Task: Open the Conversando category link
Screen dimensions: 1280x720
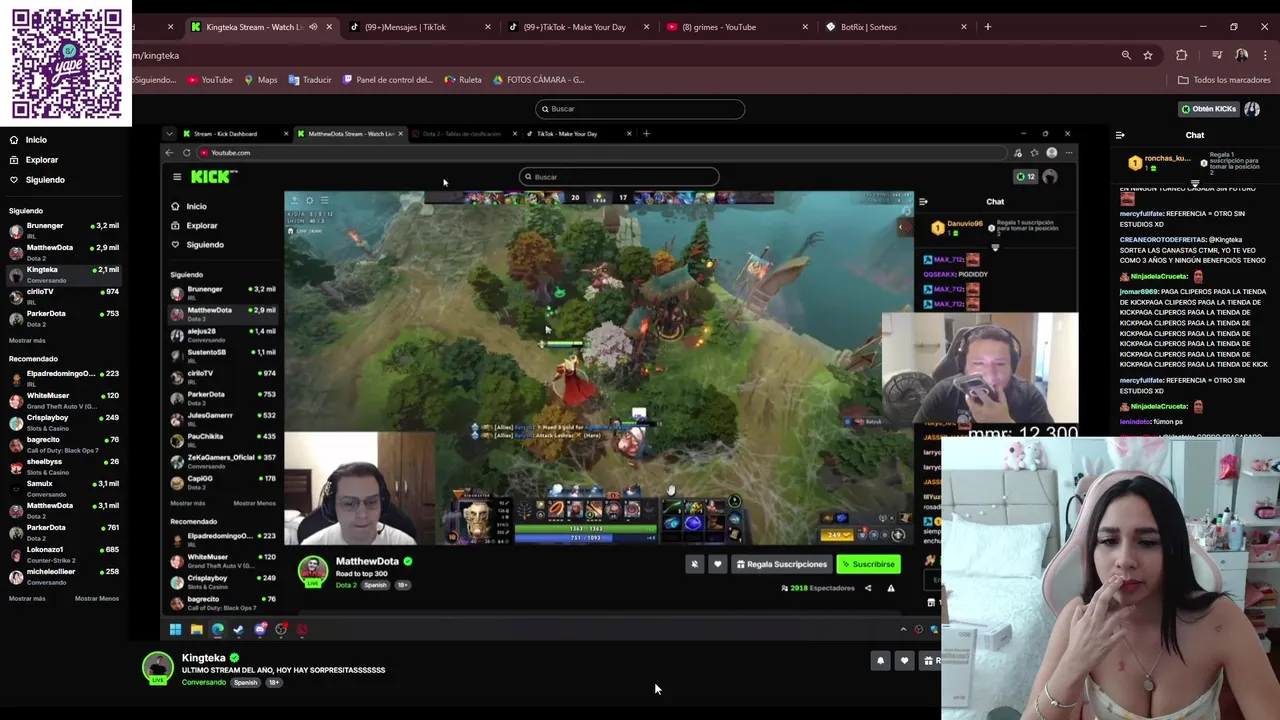Action: (x=204, y=683)
